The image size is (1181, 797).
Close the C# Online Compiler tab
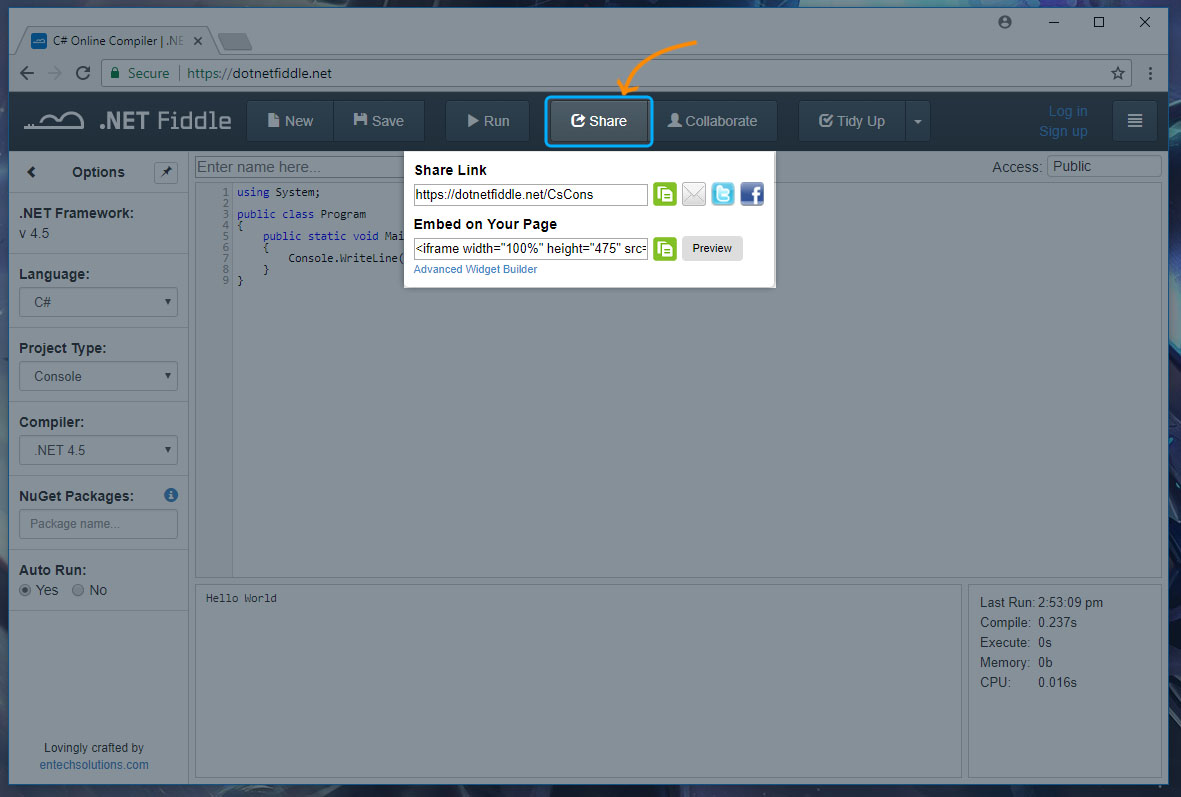pos(197,41)
